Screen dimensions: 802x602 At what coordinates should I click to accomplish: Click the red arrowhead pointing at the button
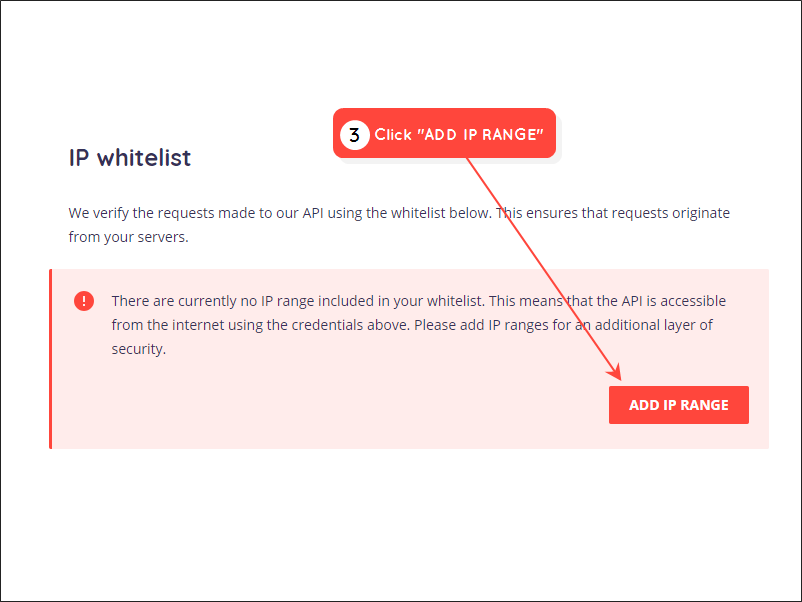[x=615, y=372]
